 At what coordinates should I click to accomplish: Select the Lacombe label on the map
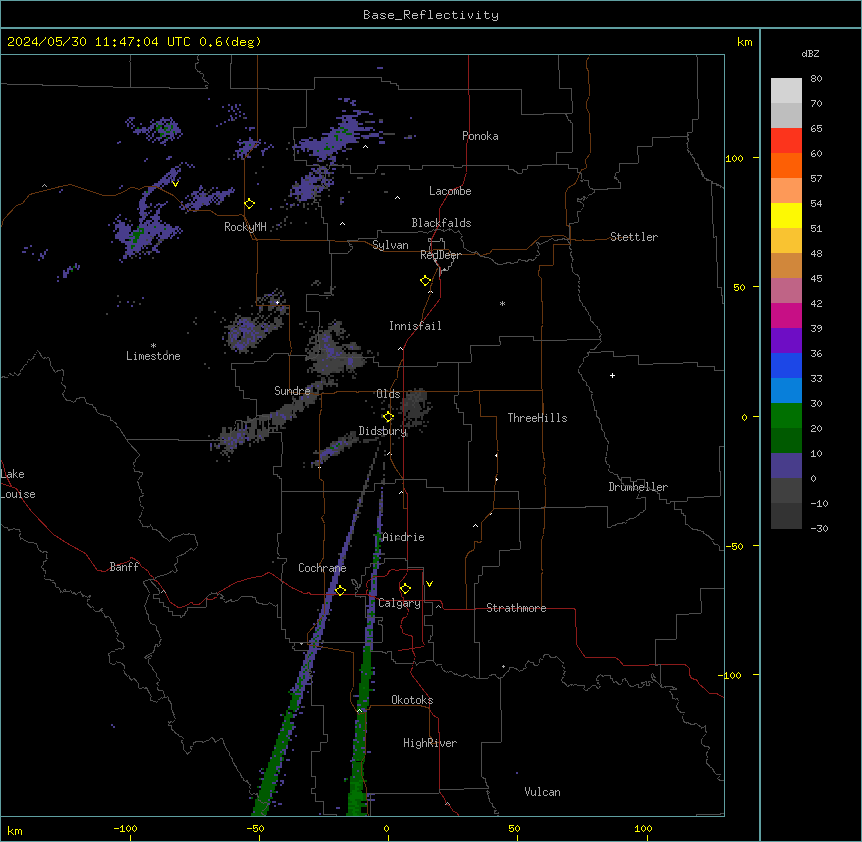(x=450, y=191)
